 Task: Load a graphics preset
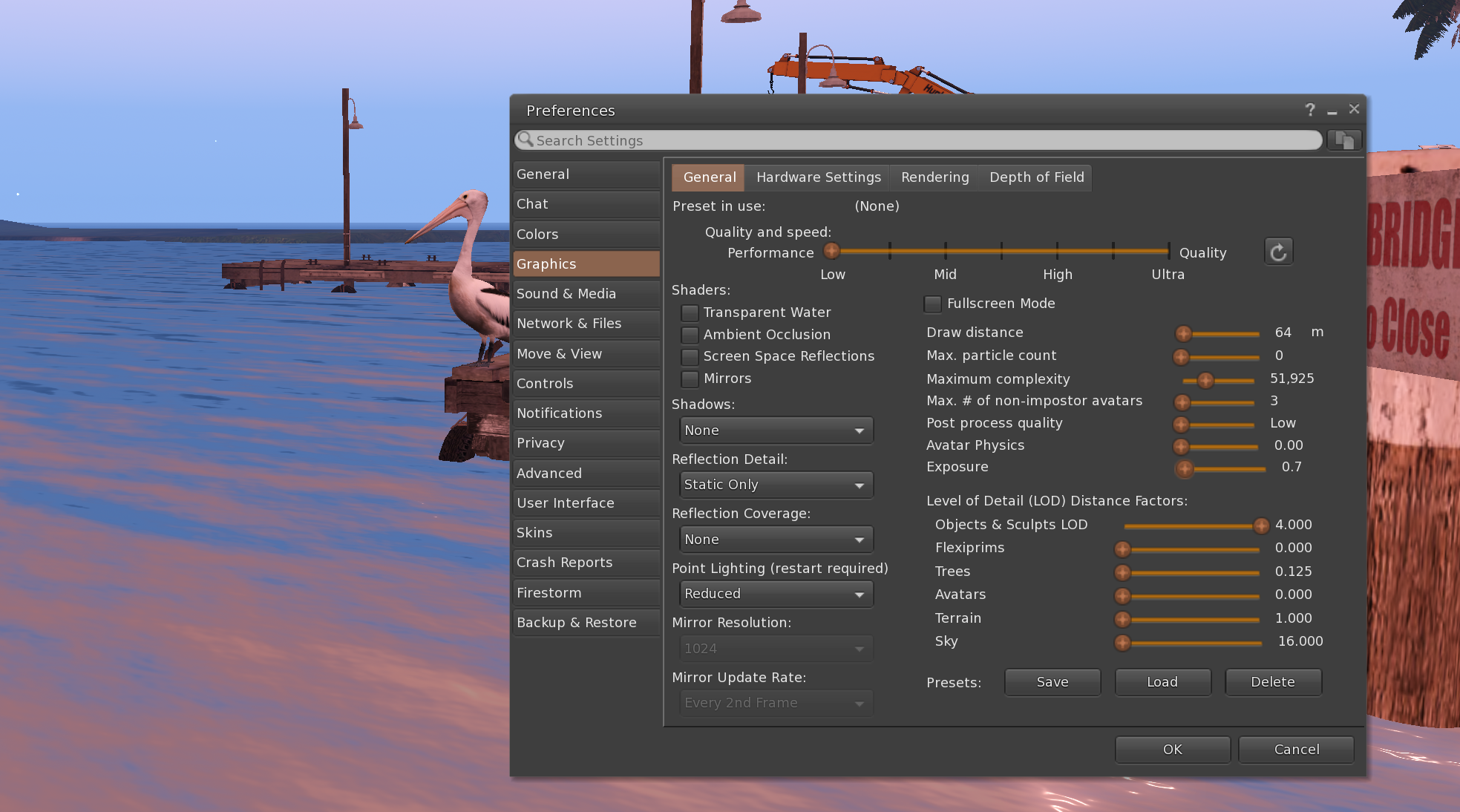click(x=1162, y=682)
